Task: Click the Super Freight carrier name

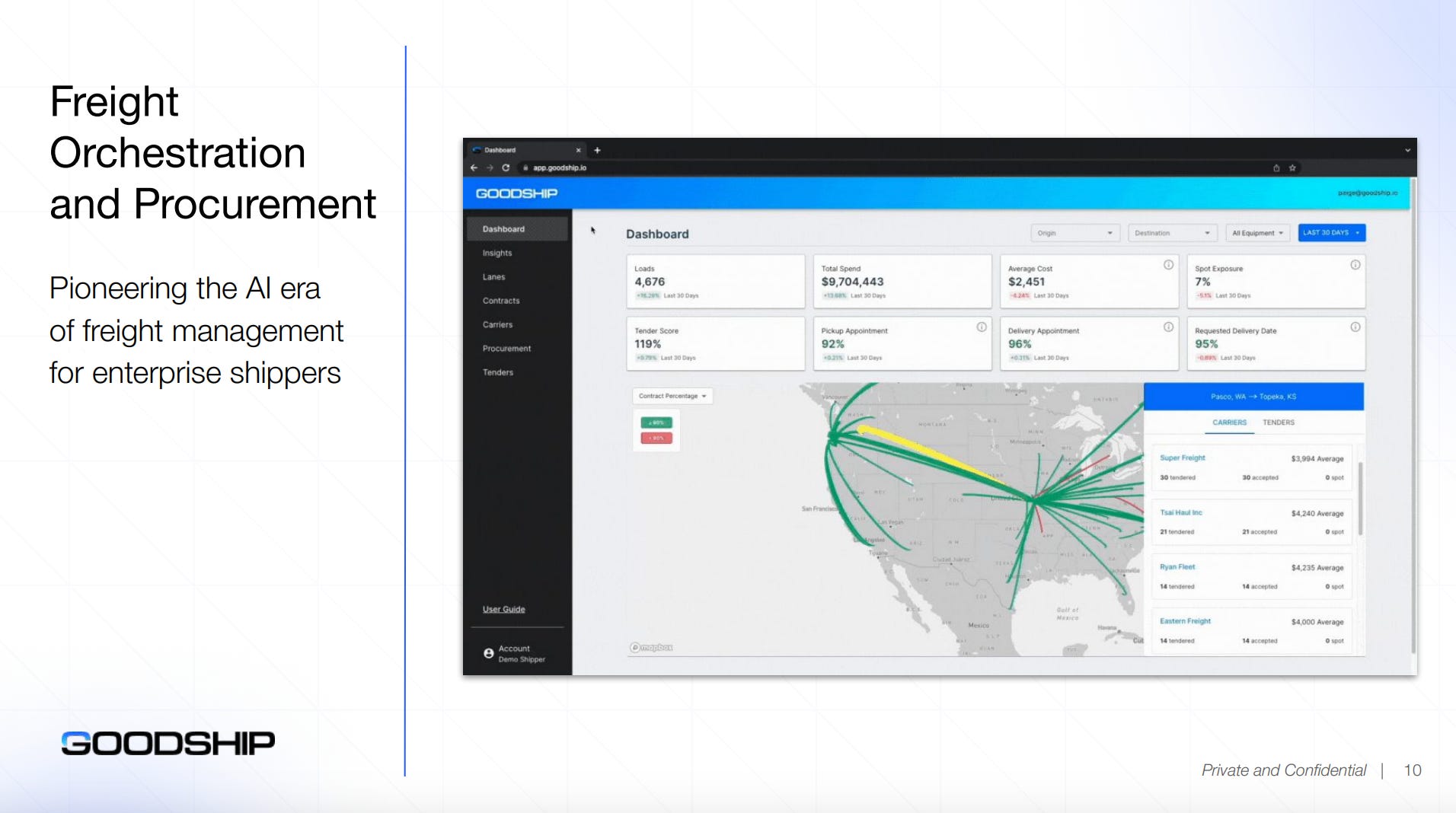Action: [1182, 458]
